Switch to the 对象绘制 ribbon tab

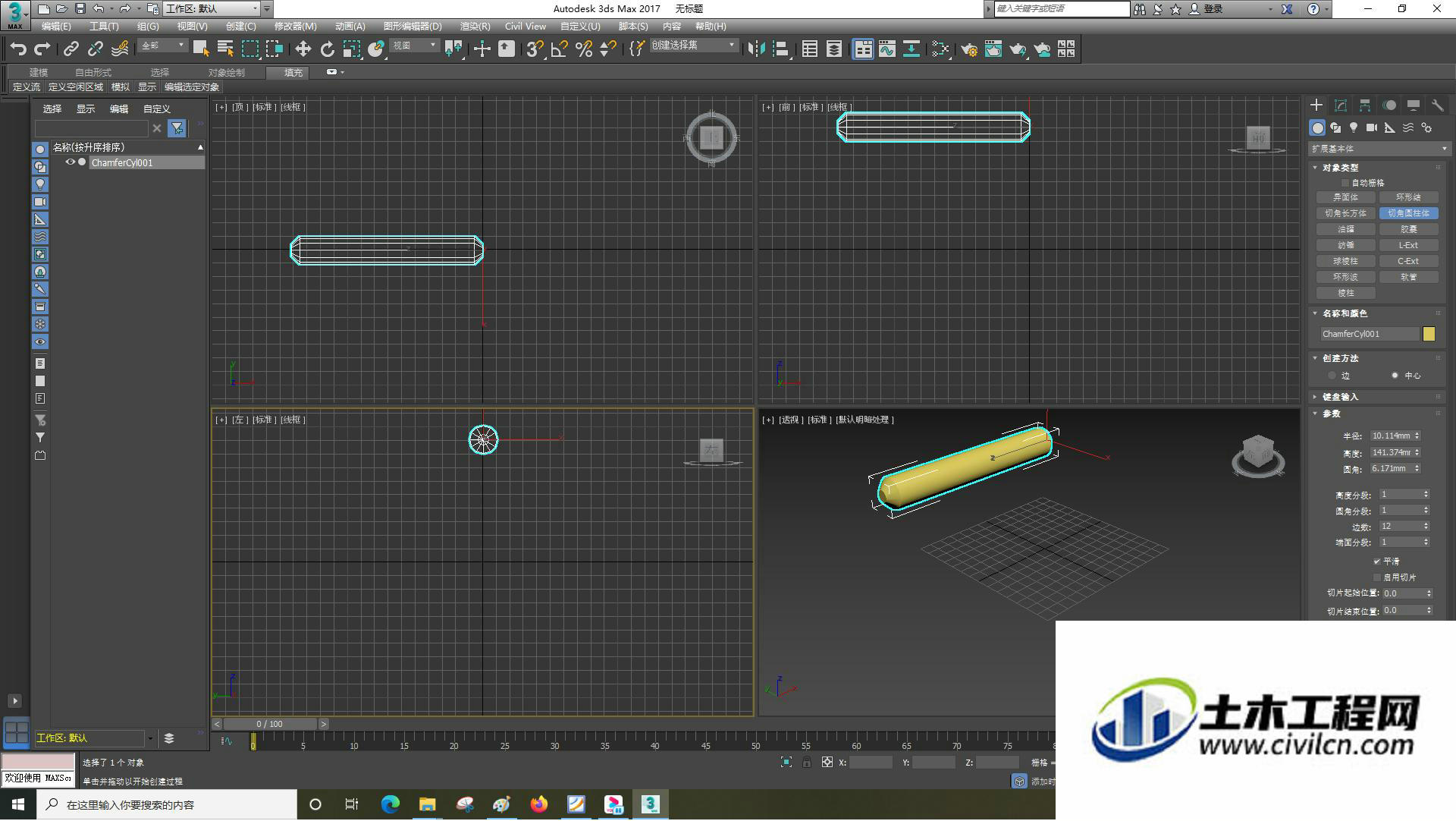(227, 73)
